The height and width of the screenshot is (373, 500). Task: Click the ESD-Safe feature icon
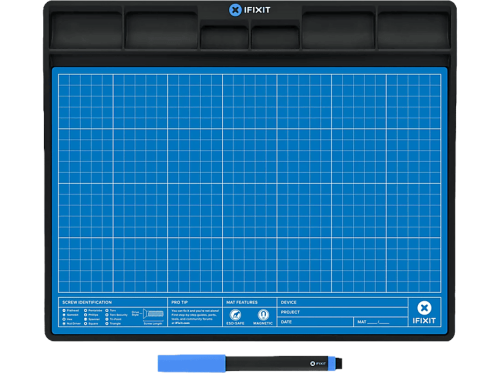click(235, 314)
